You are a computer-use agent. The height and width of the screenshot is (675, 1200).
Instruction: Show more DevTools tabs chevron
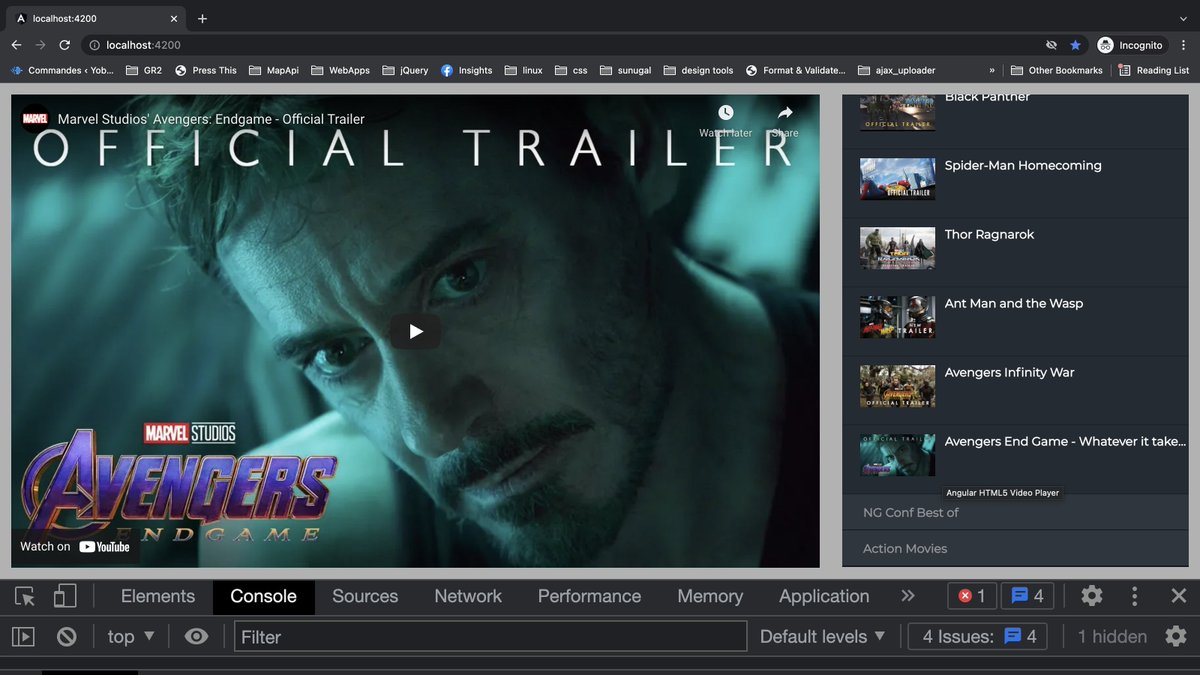pyautogui.click(x=908, y=596)
